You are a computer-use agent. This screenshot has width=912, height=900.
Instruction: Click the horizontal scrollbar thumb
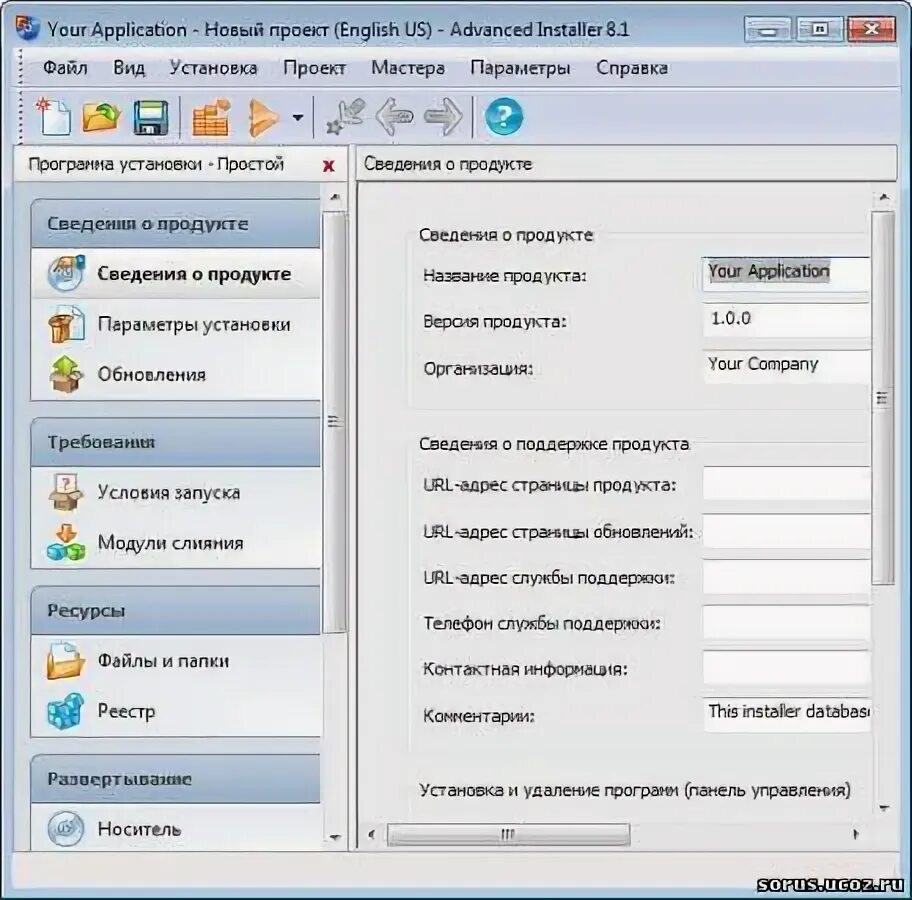pyautogui.click(x=508, y=834)
